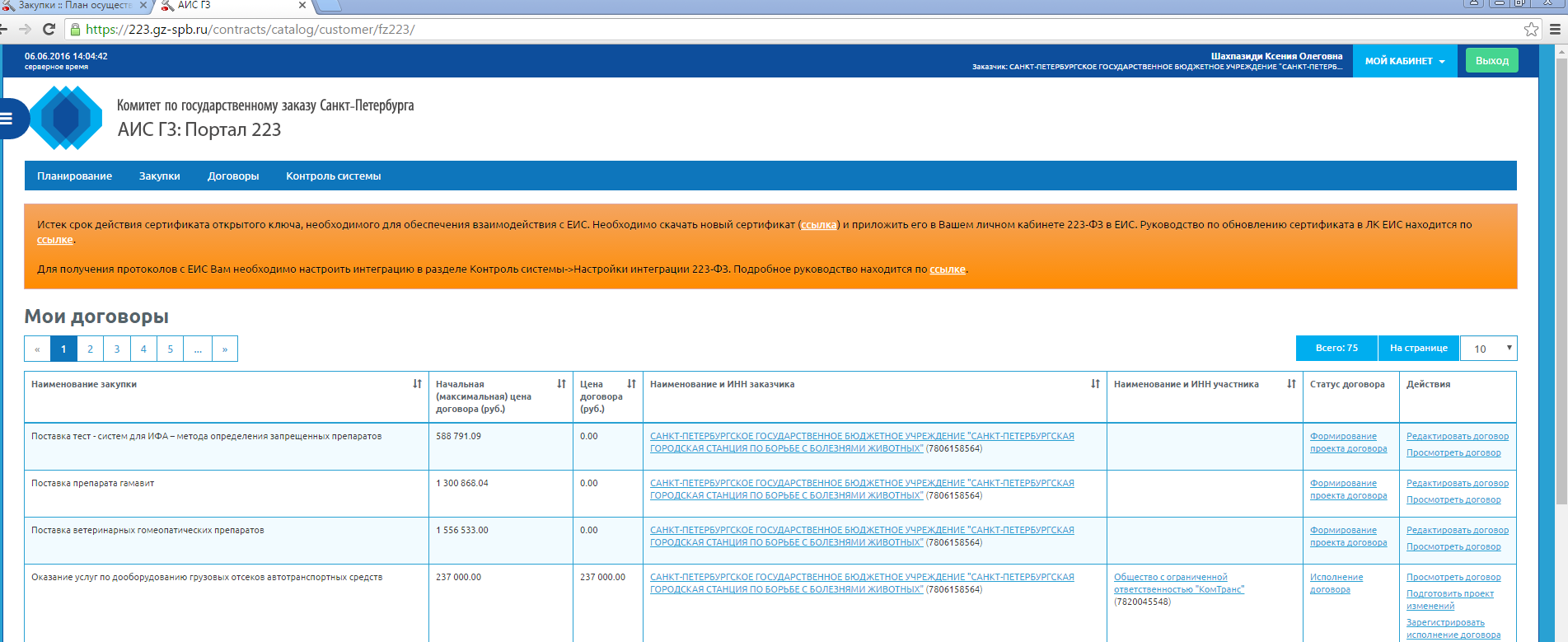
Task: Select page 1 in pagination
Action: point(63,349)
